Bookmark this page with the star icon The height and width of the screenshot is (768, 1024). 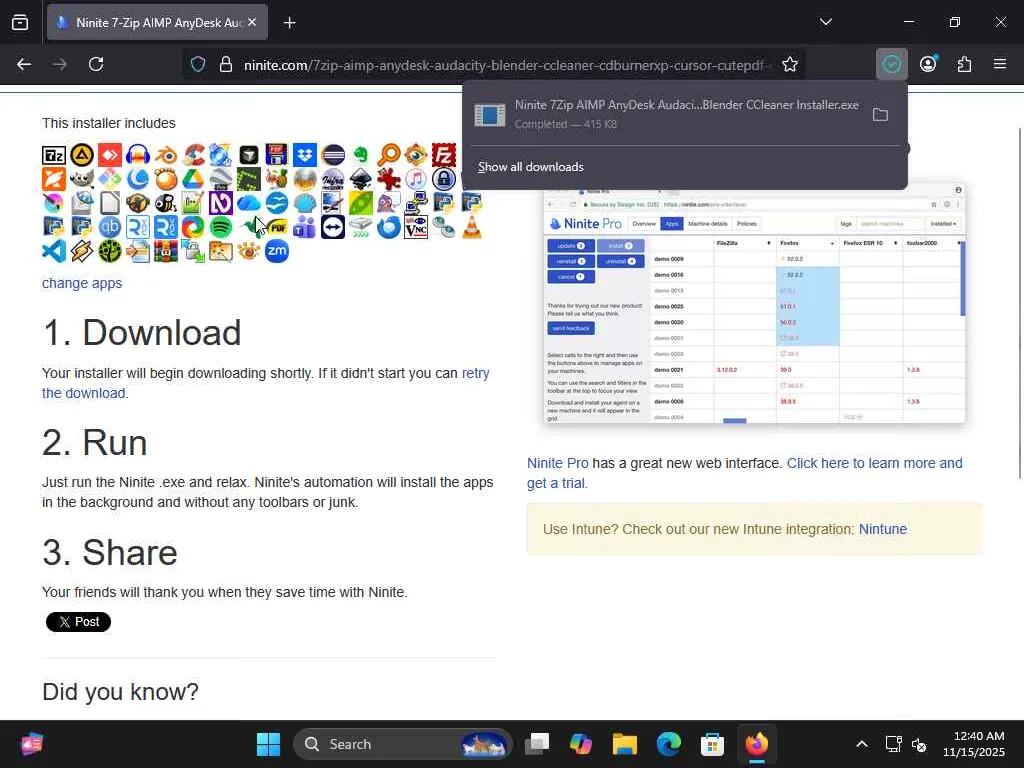[790, 64]
